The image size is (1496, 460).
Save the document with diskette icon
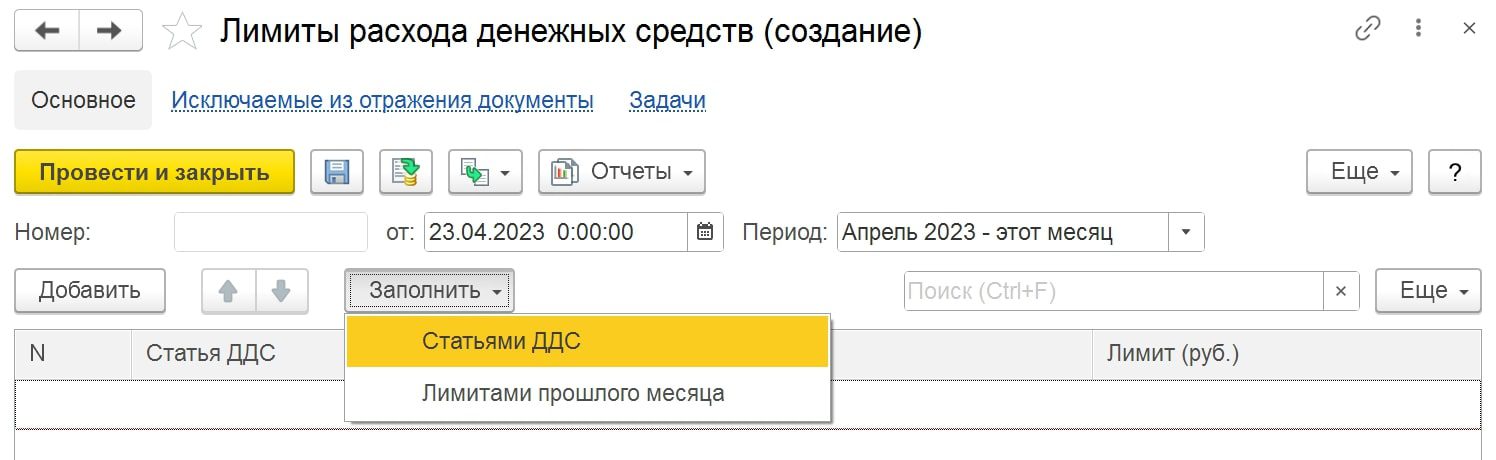(337, 172)
